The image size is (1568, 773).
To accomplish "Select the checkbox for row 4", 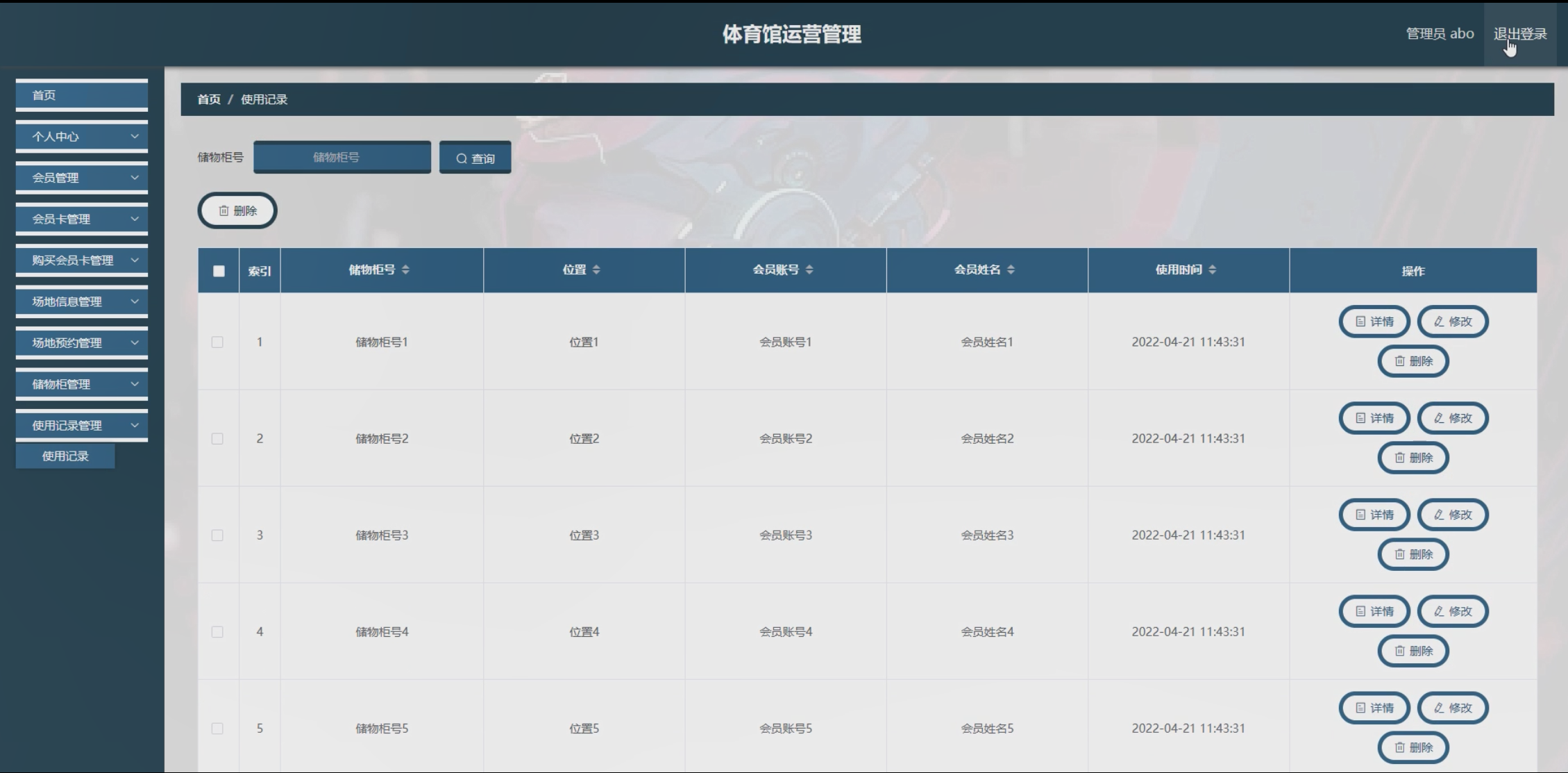I will coord(217,632).
